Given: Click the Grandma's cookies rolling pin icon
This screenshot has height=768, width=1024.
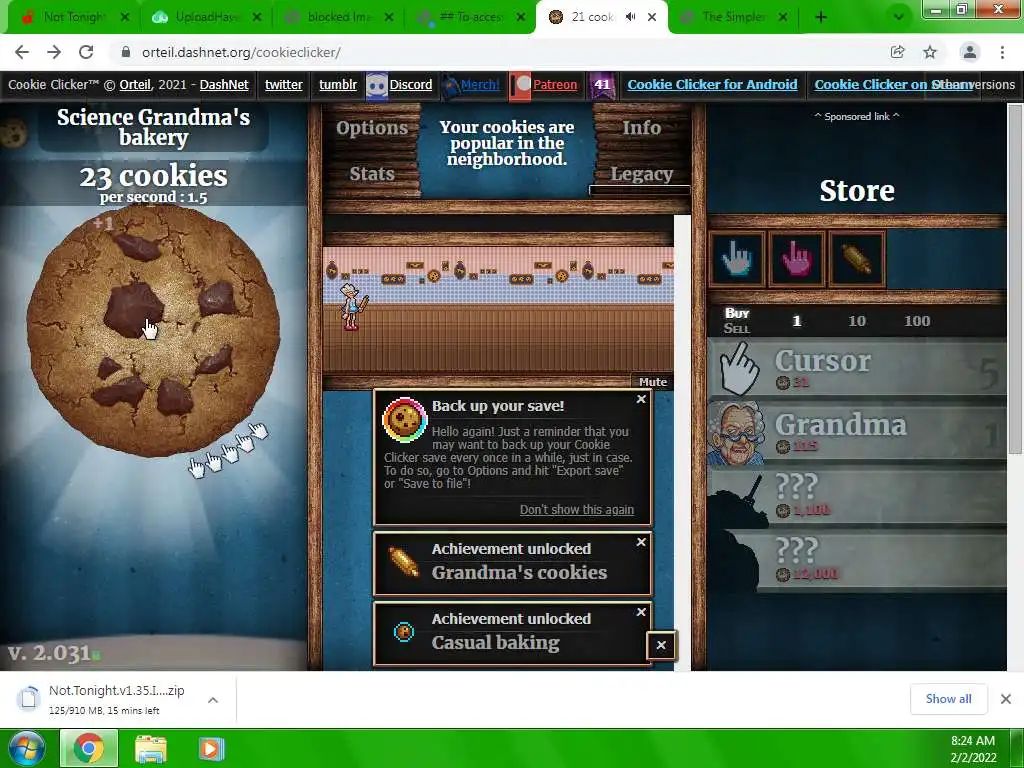Looking at the screenshot, I should coord(404,562).
